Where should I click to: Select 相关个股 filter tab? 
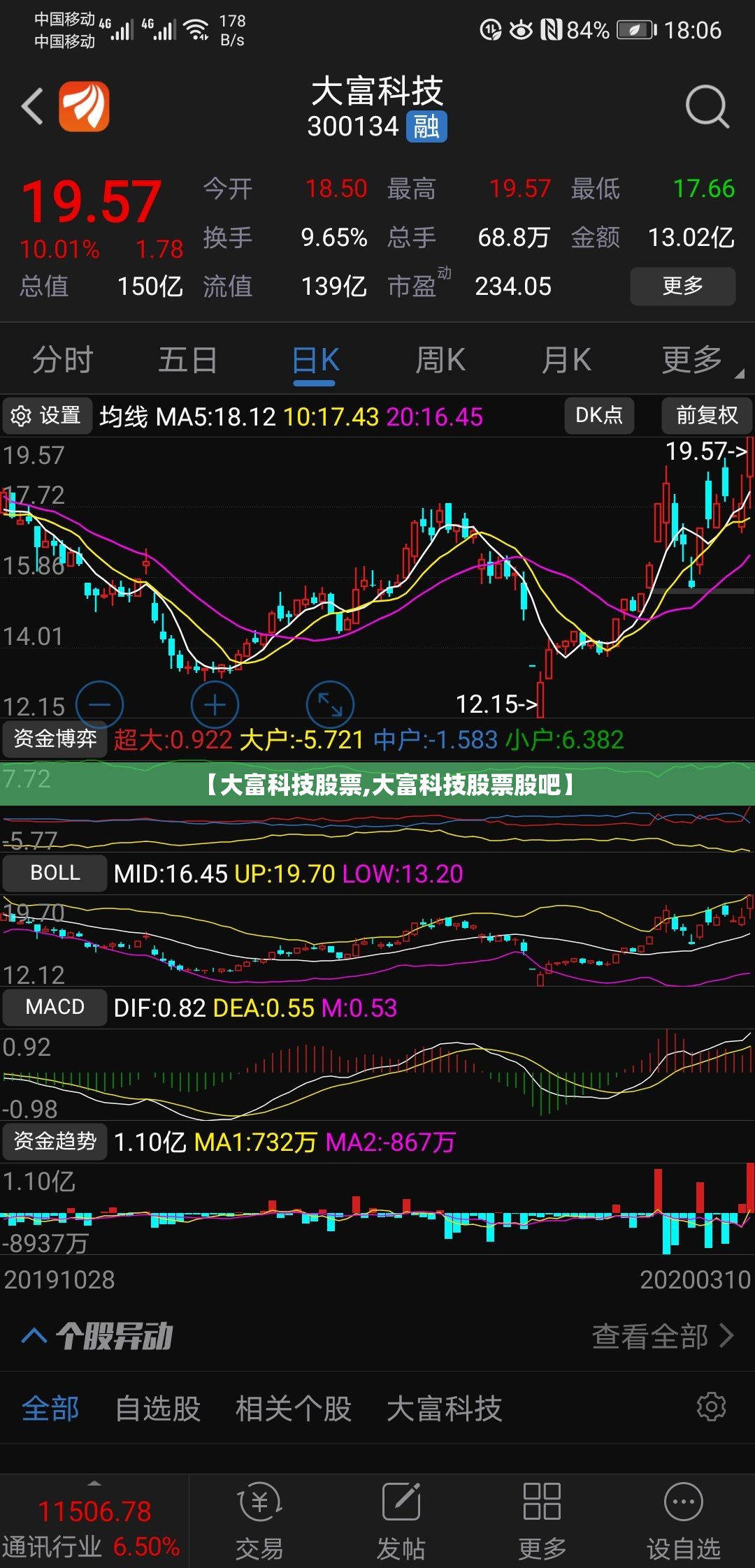coord(294,1408)
